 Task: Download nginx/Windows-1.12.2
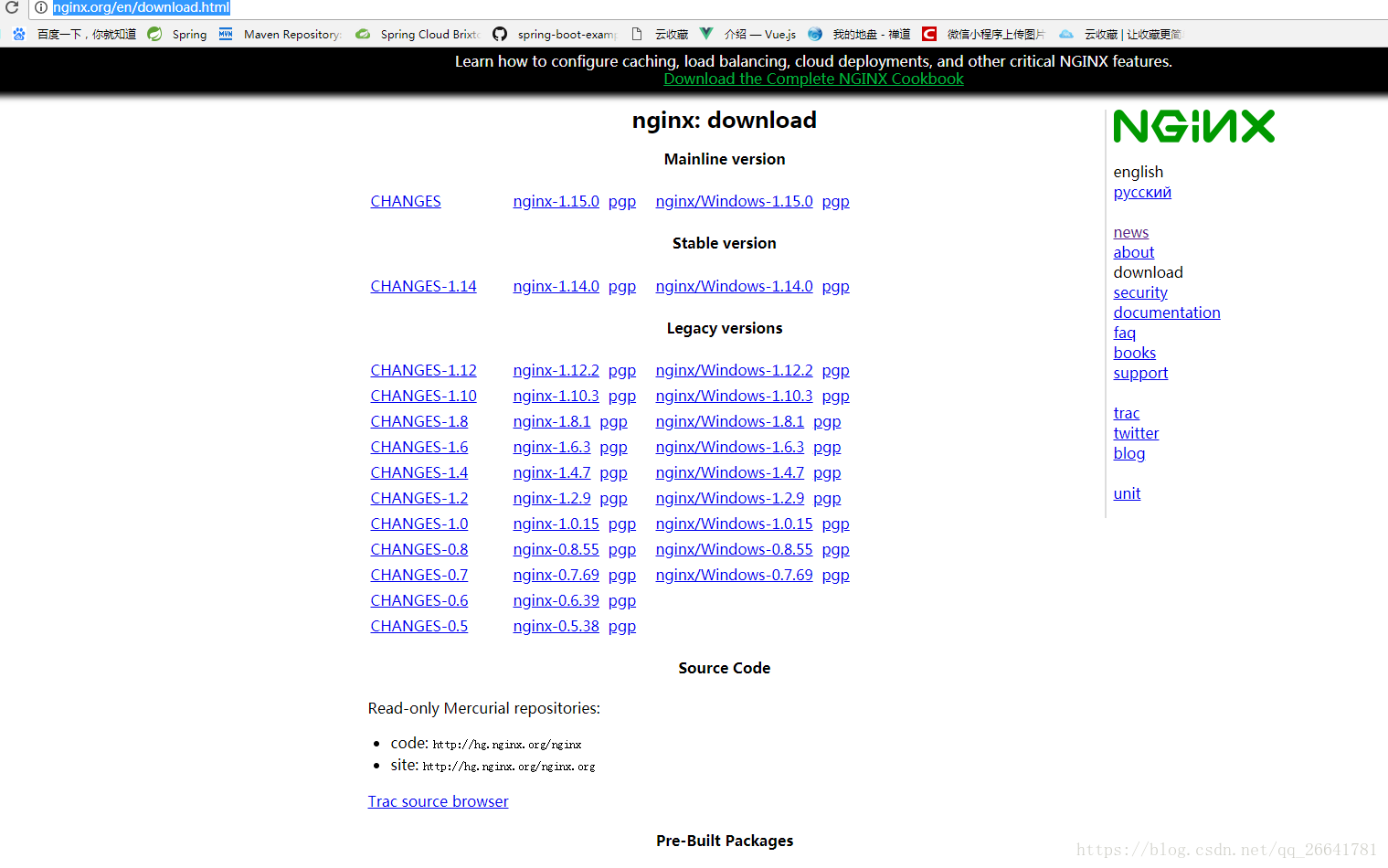[734, 370]
